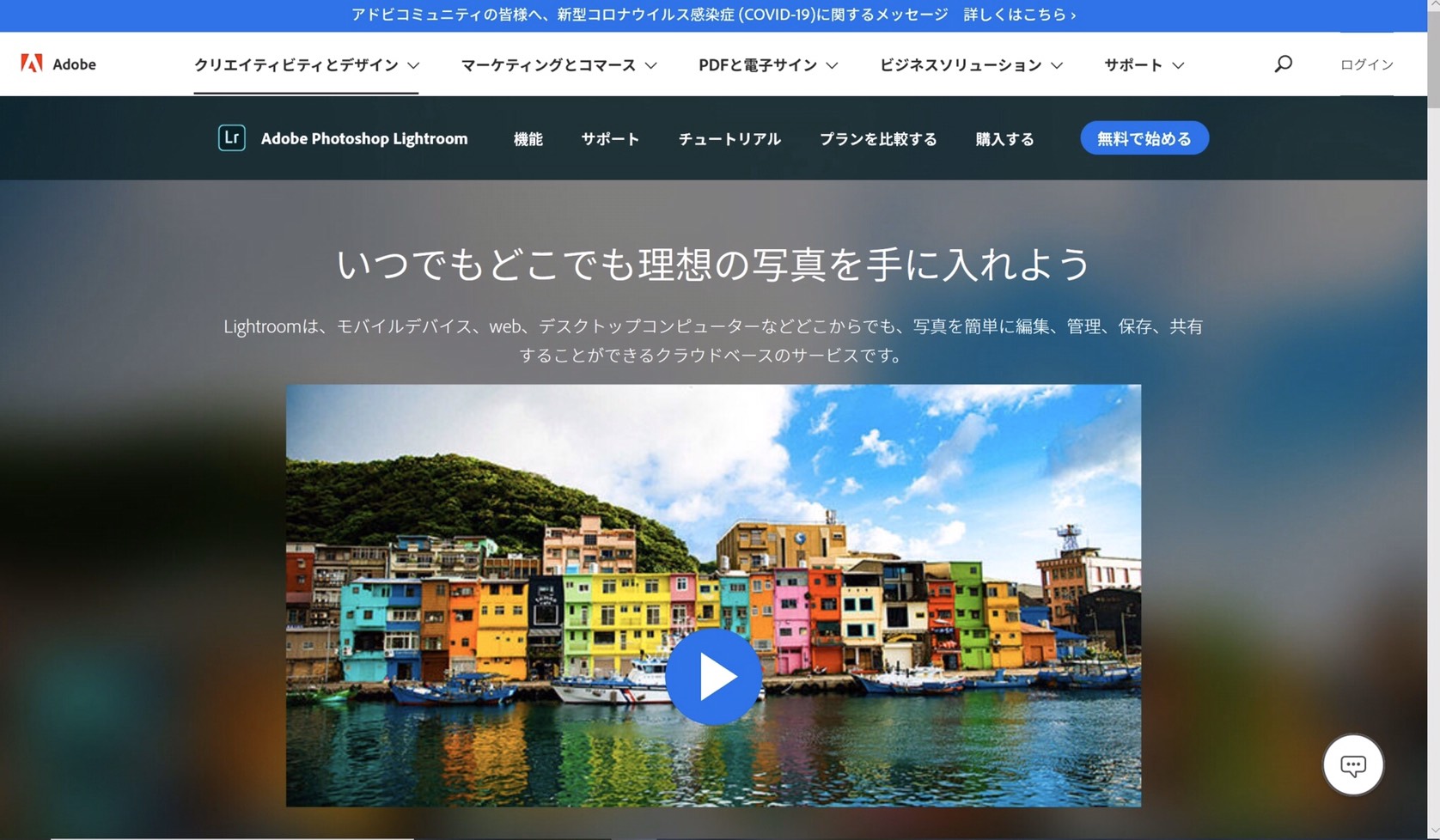Viewport: 1440px width, 840px height.
Task: Open ビジネスソリューション menu label
Action: (x=961, y=64)
